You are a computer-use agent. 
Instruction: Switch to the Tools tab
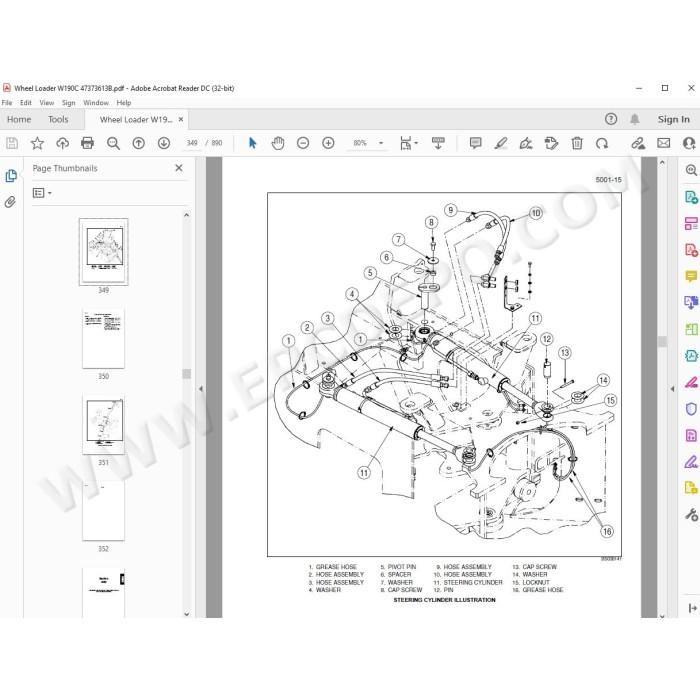click(x=58, y=120)
